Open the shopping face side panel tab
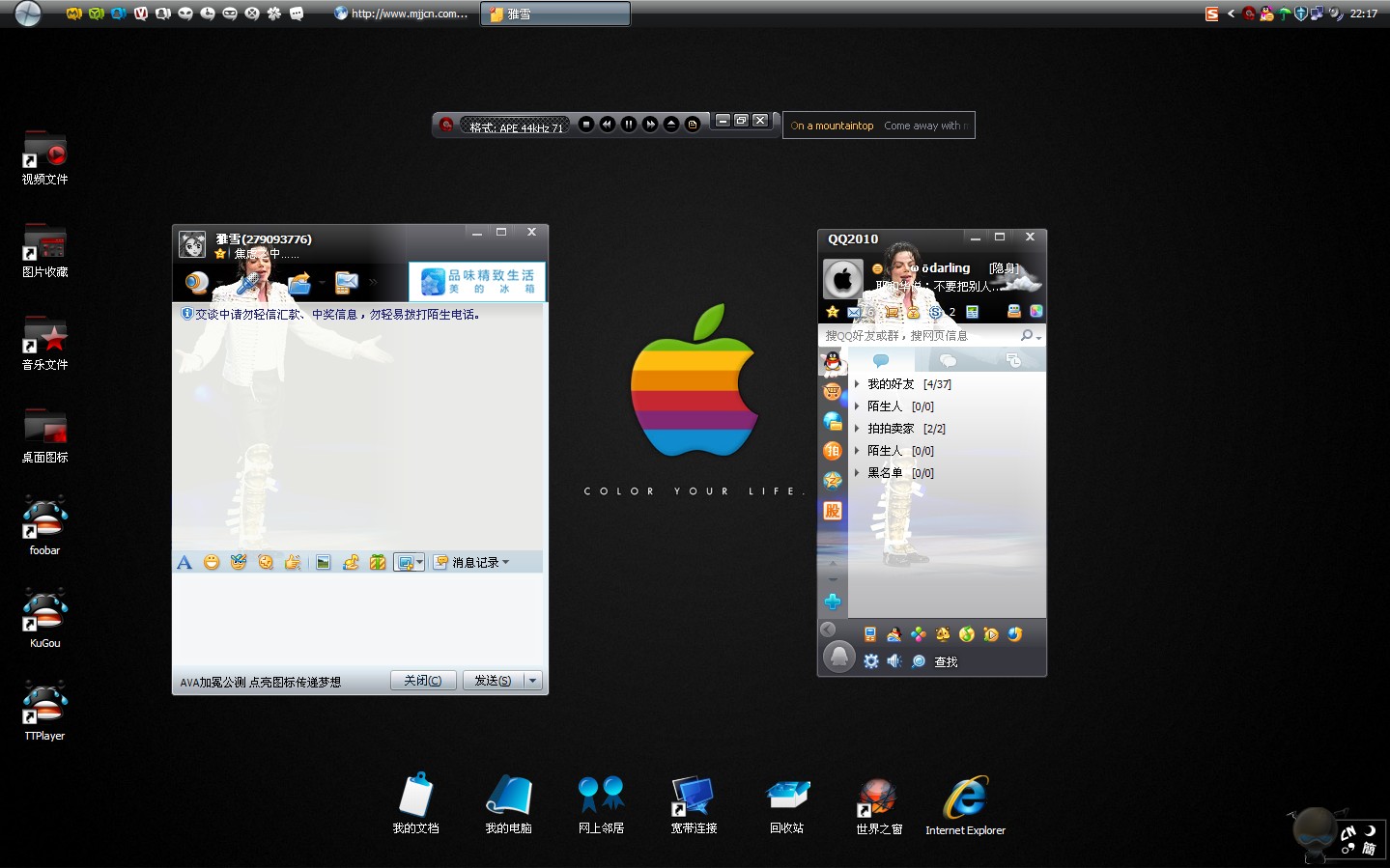1390x868 pixels. [833, 392]
